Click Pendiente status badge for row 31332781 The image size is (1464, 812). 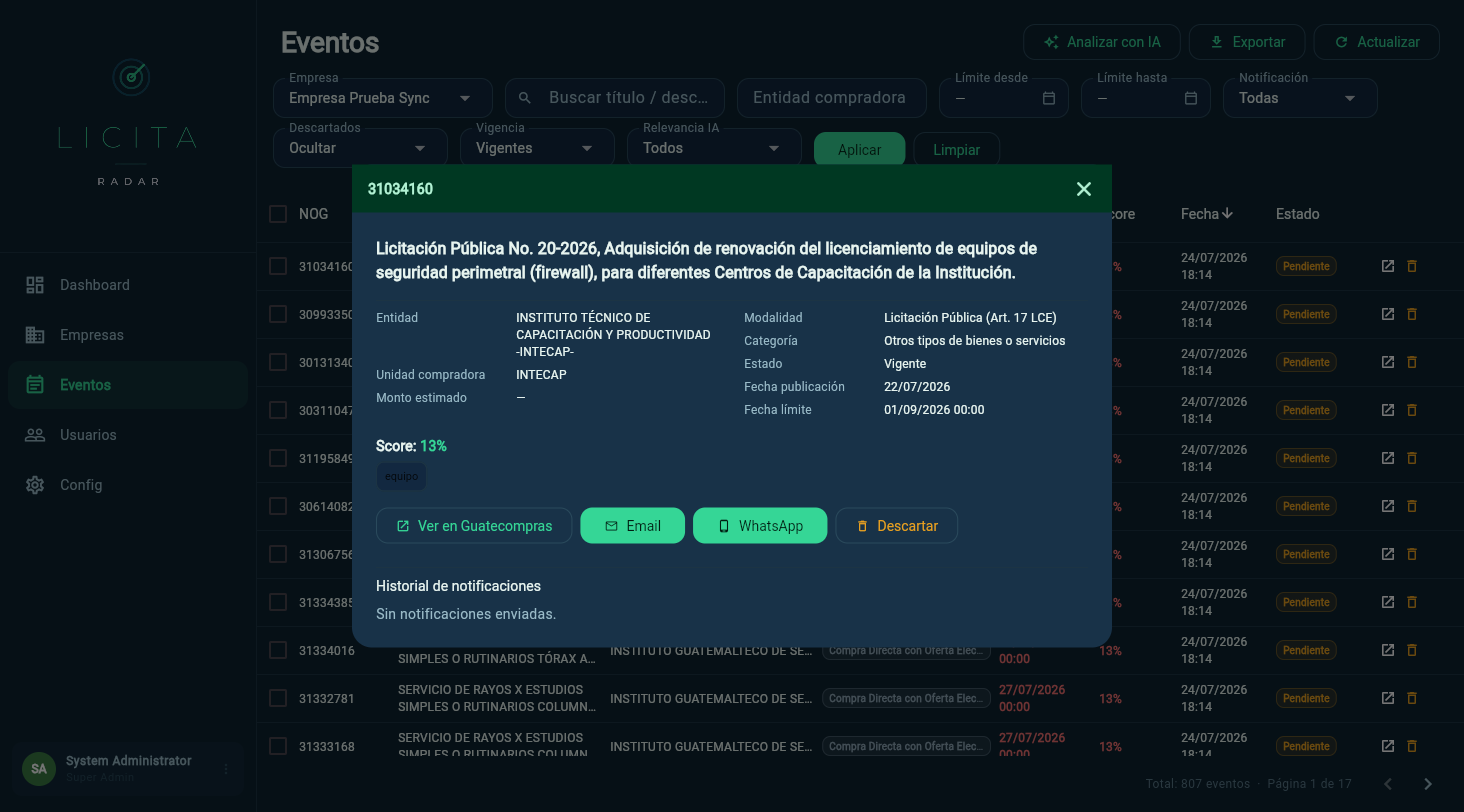click(1306, 698)
